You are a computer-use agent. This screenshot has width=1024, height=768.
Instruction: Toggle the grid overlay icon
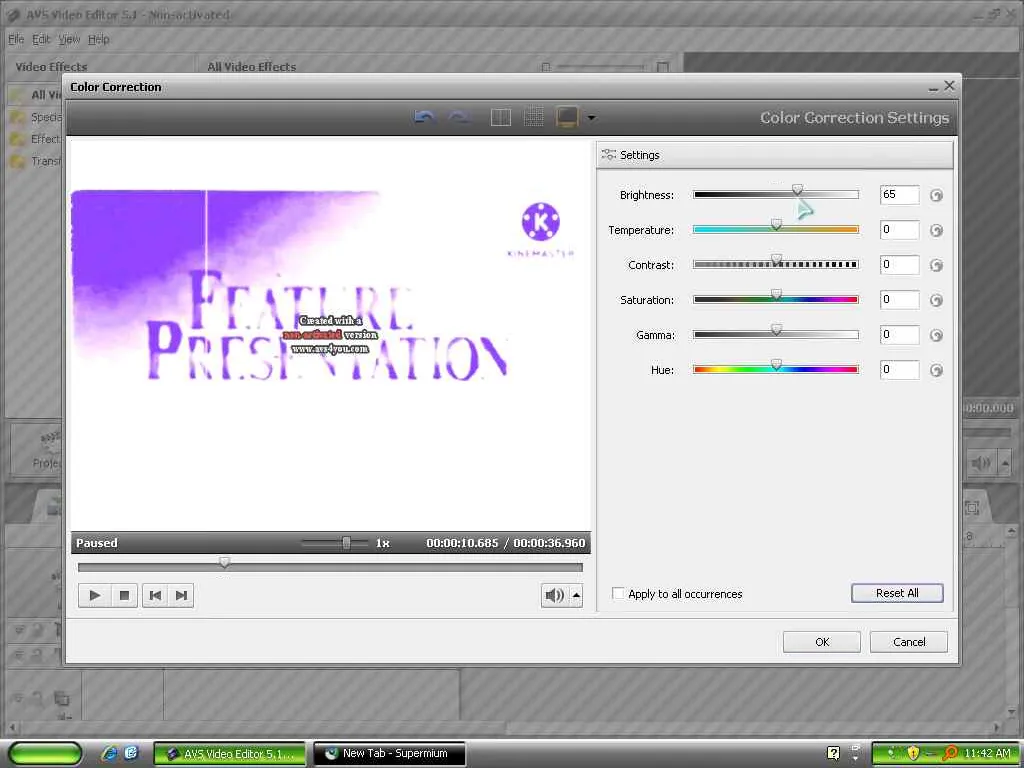534,117
